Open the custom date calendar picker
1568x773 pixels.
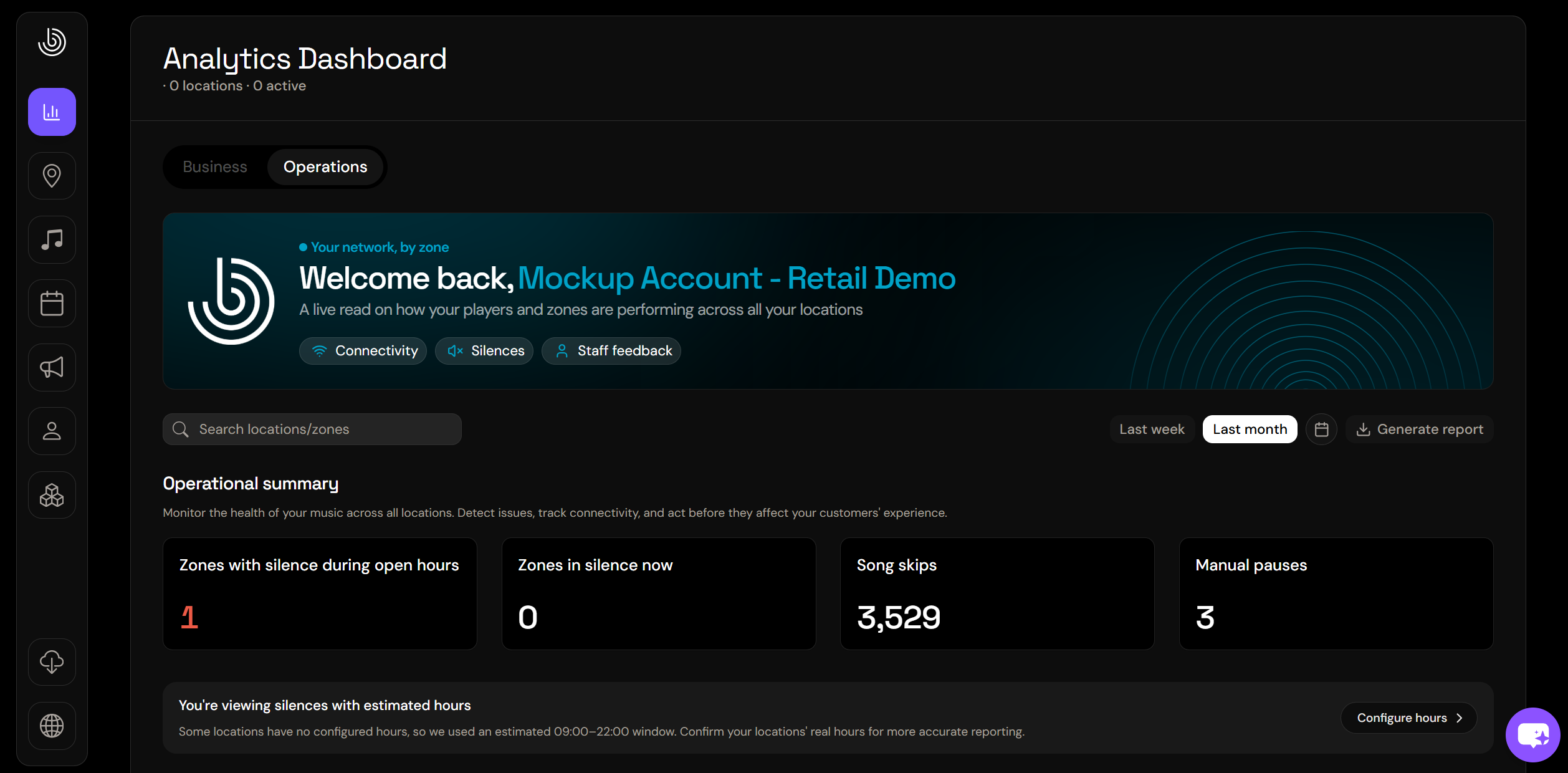click(x=1321, y=430)
